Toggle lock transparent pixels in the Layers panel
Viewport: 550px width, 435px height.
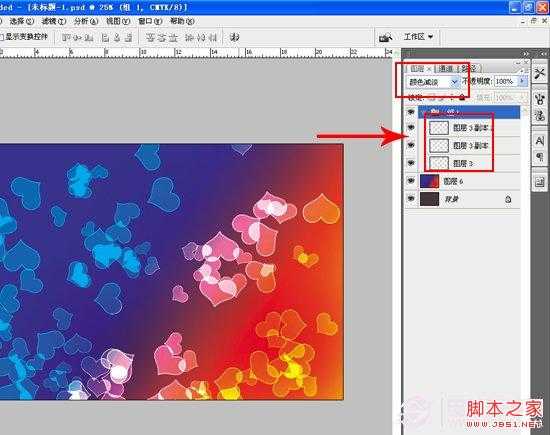coord(432,98)
